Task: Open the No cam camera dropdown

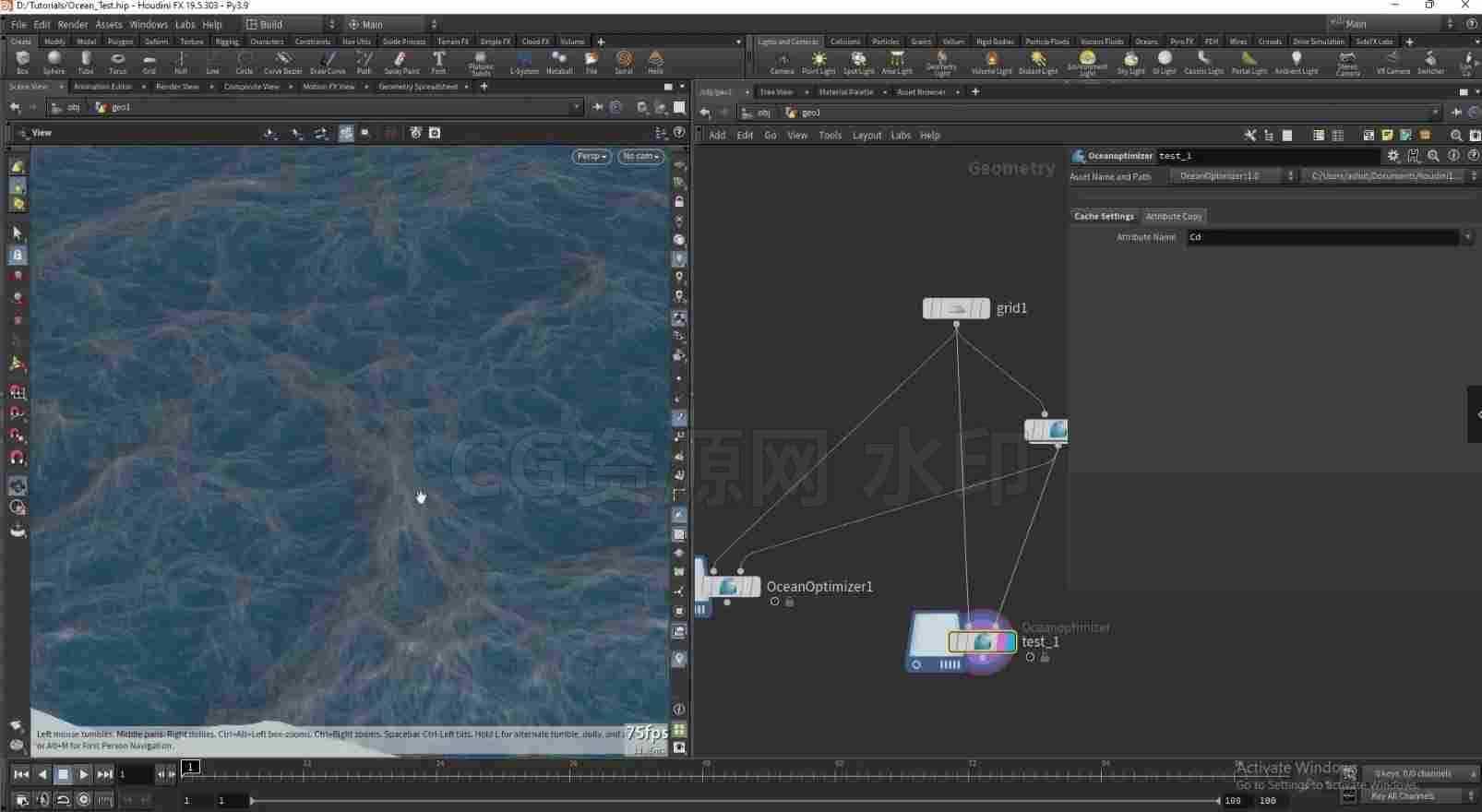Action: coord(640,156)
